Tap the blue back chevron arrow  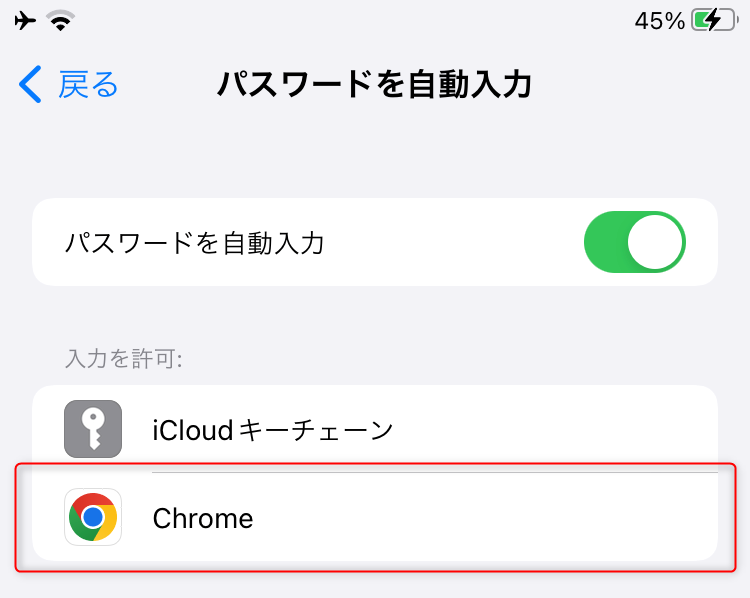[31, 84]
